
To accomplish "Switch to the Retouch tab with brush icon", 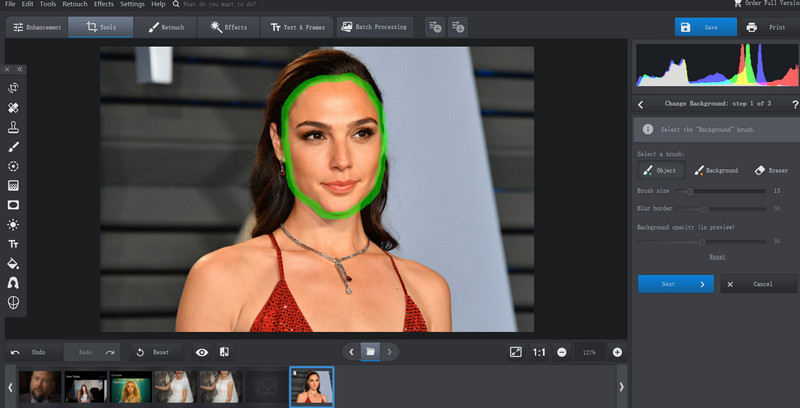I will (166, 28).
